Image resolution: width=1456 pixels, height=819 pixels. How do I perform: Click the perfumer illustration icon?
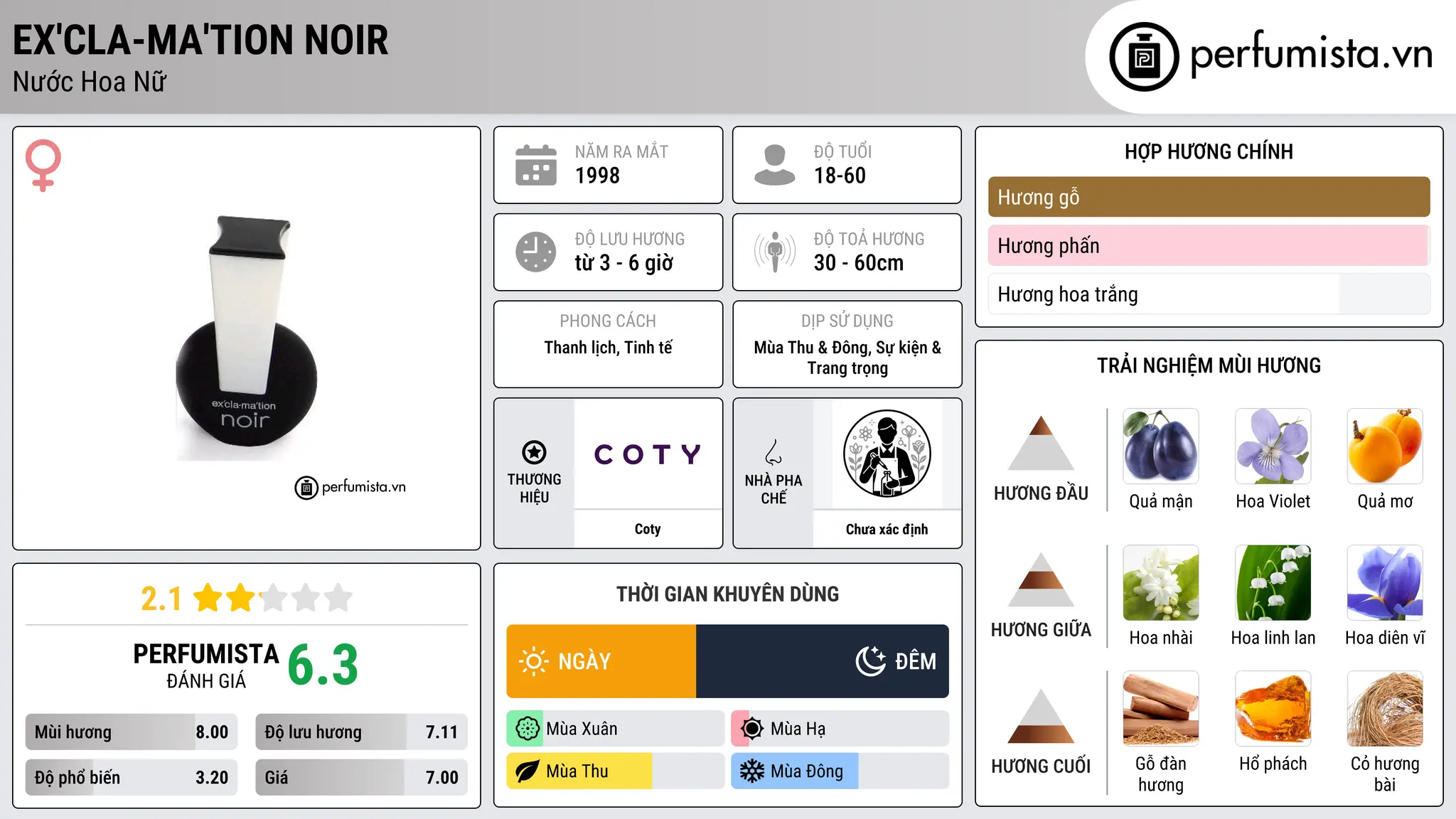pyautogui.click(x=887, y=454)
